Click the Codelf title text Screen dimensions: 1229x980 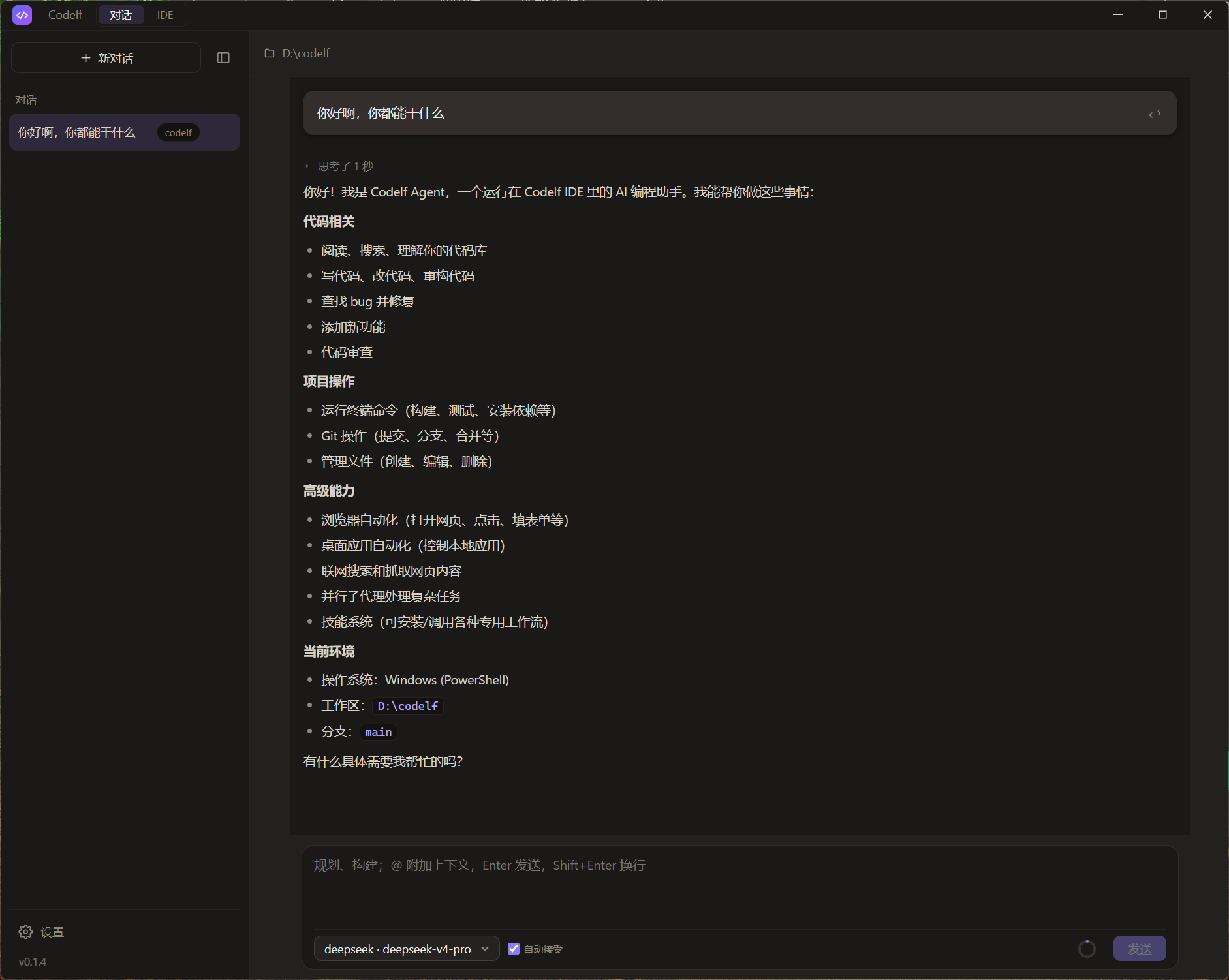coord(65,15)
